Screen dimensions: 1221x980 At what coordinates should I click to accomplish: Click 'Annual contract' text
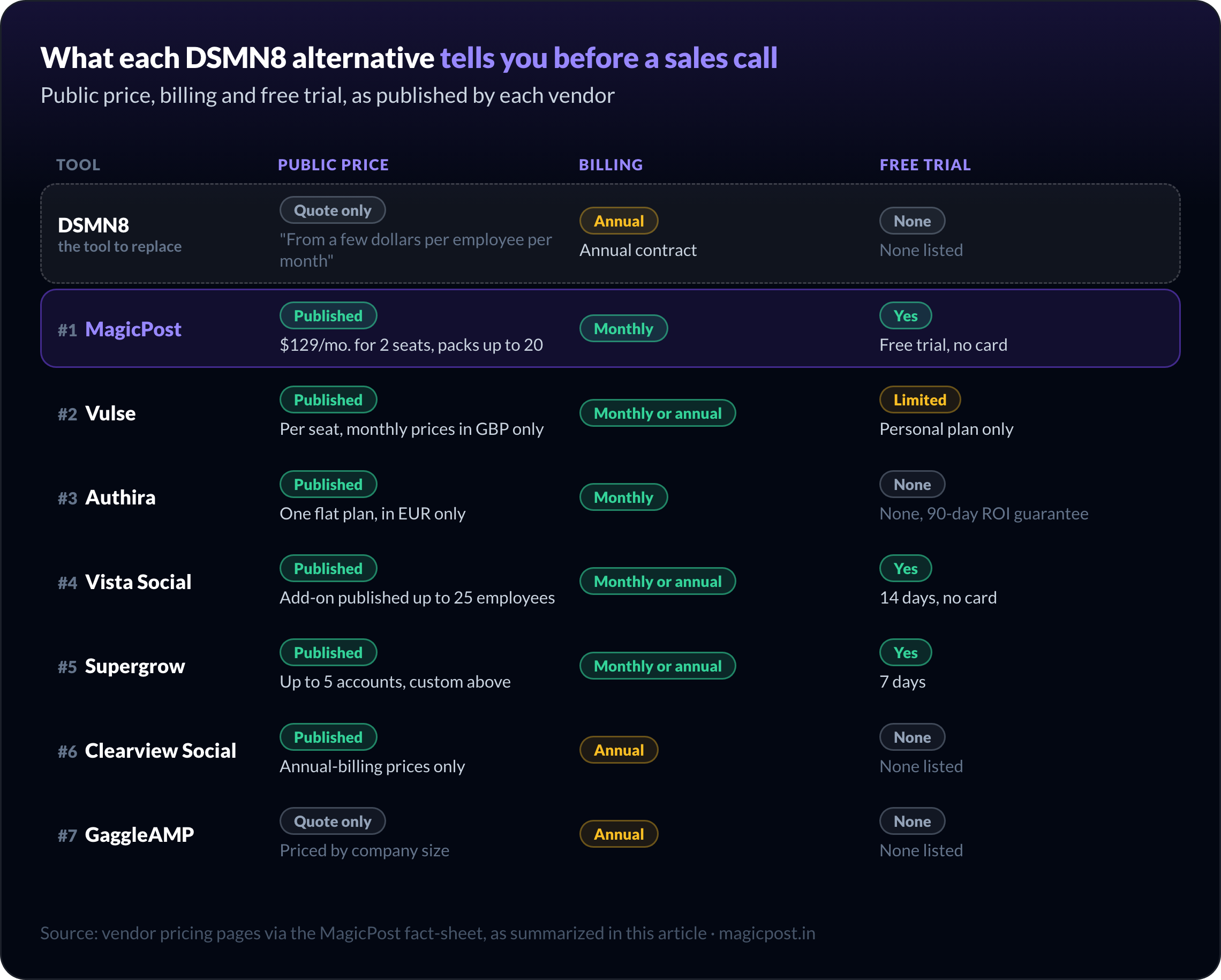638,250
